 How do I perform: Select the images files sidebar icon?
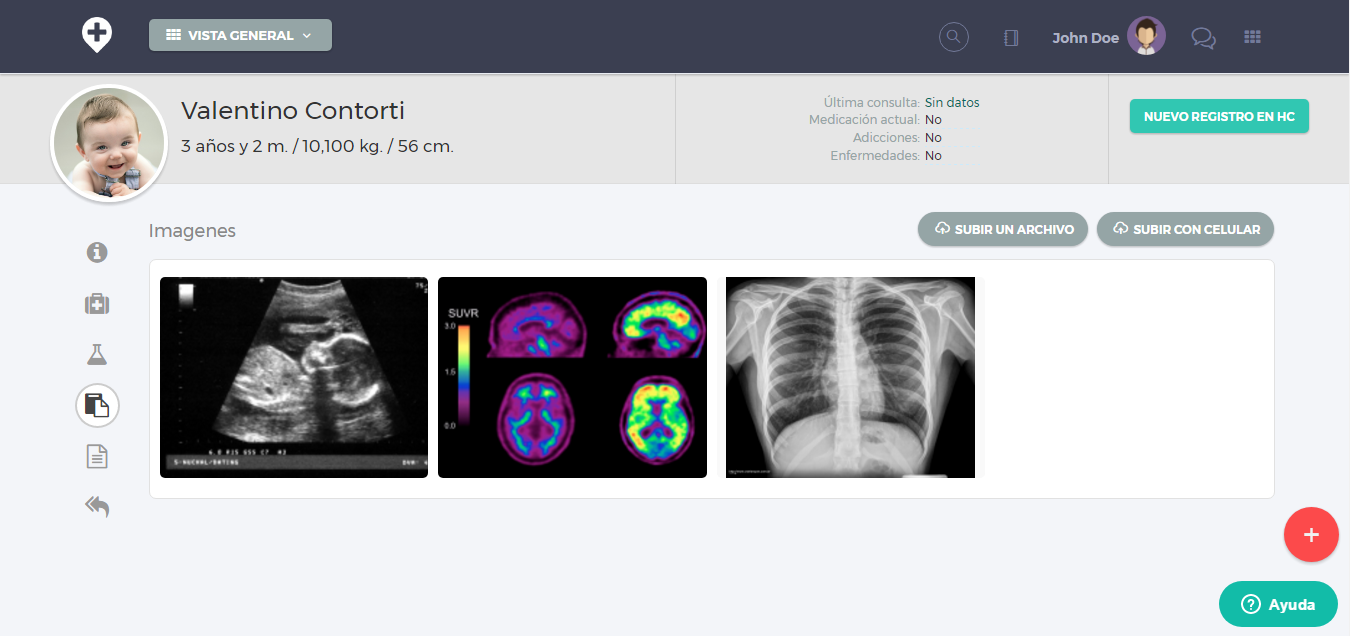pos(97,405)
